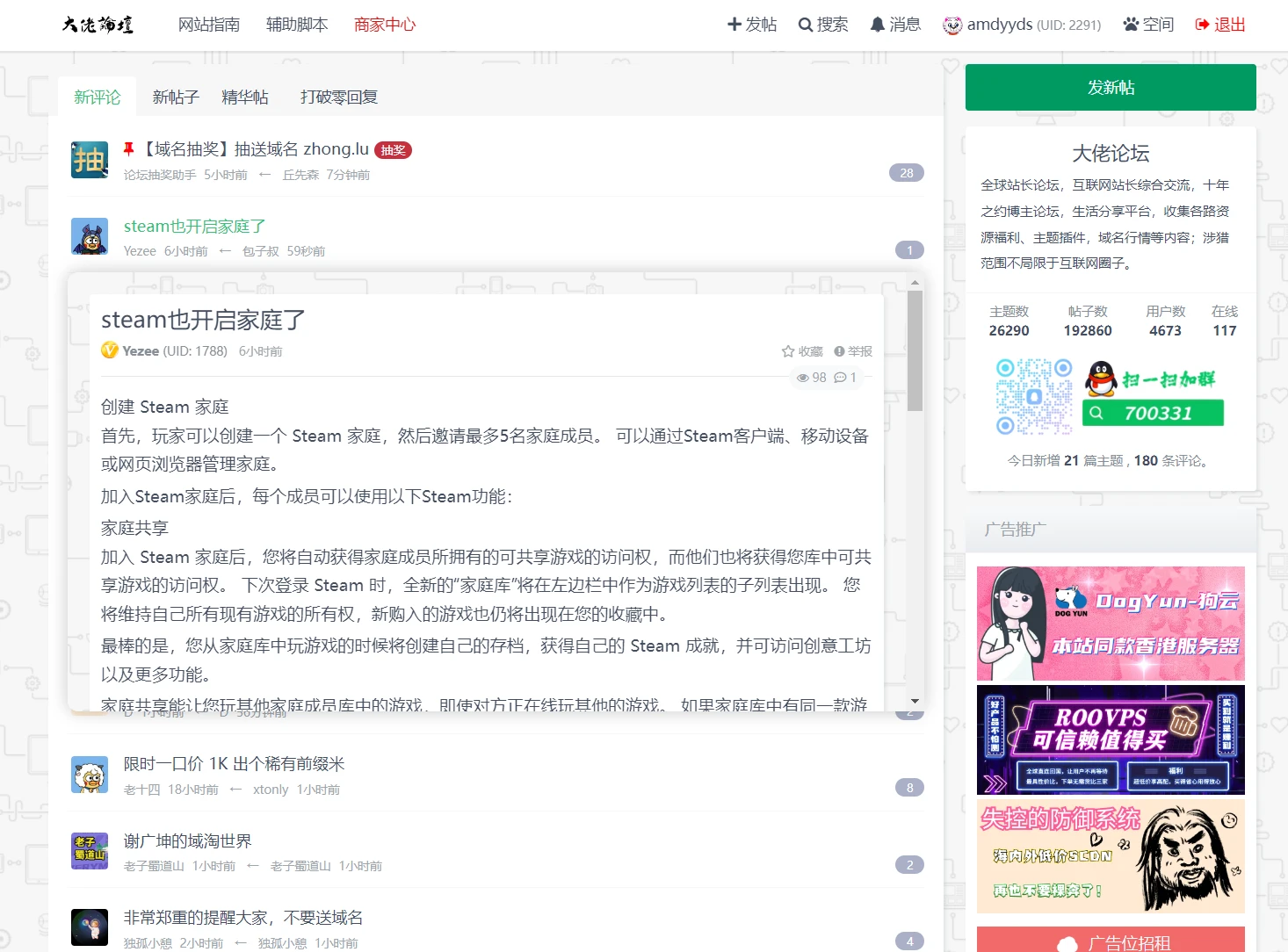This screenshot has width=1288, height=952.
Task: Click the 抽 avatar of lottery post
Action: coord(90,160)
